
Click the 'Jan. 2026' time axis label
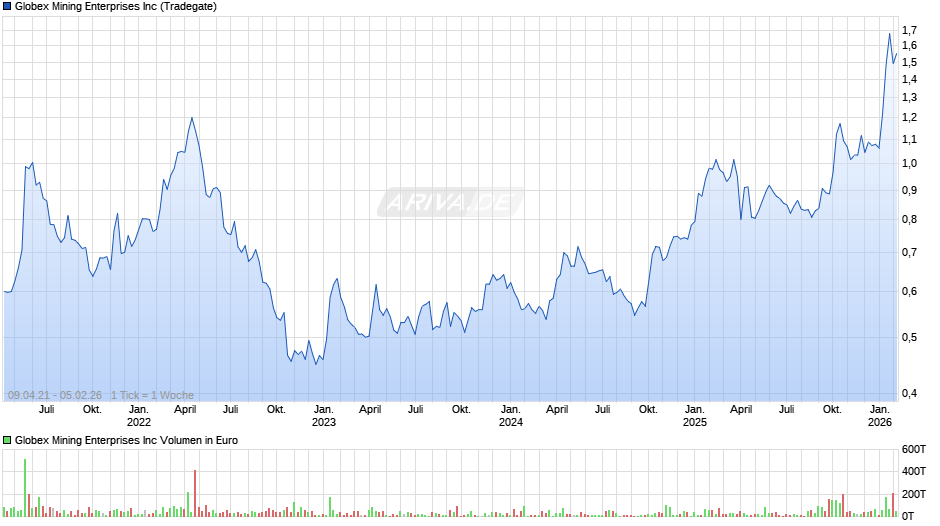(880, 416)
